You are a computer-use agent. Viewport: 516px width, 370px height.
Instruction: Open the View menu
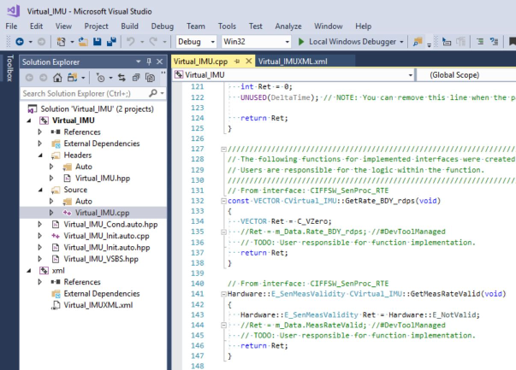click(x=63, y=26)
